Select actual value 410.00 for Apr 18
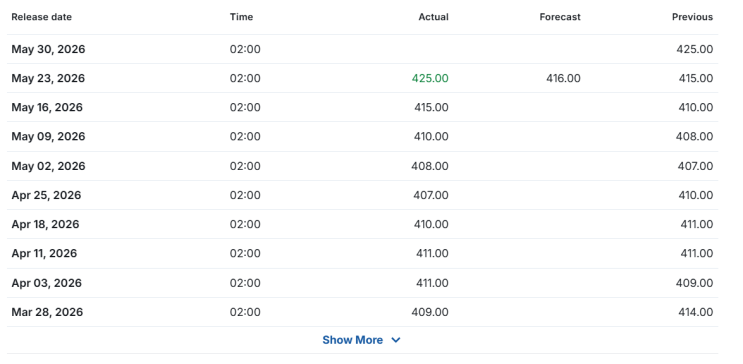The width and height of the screenshot is (743, 364). (x=431, y=224)
